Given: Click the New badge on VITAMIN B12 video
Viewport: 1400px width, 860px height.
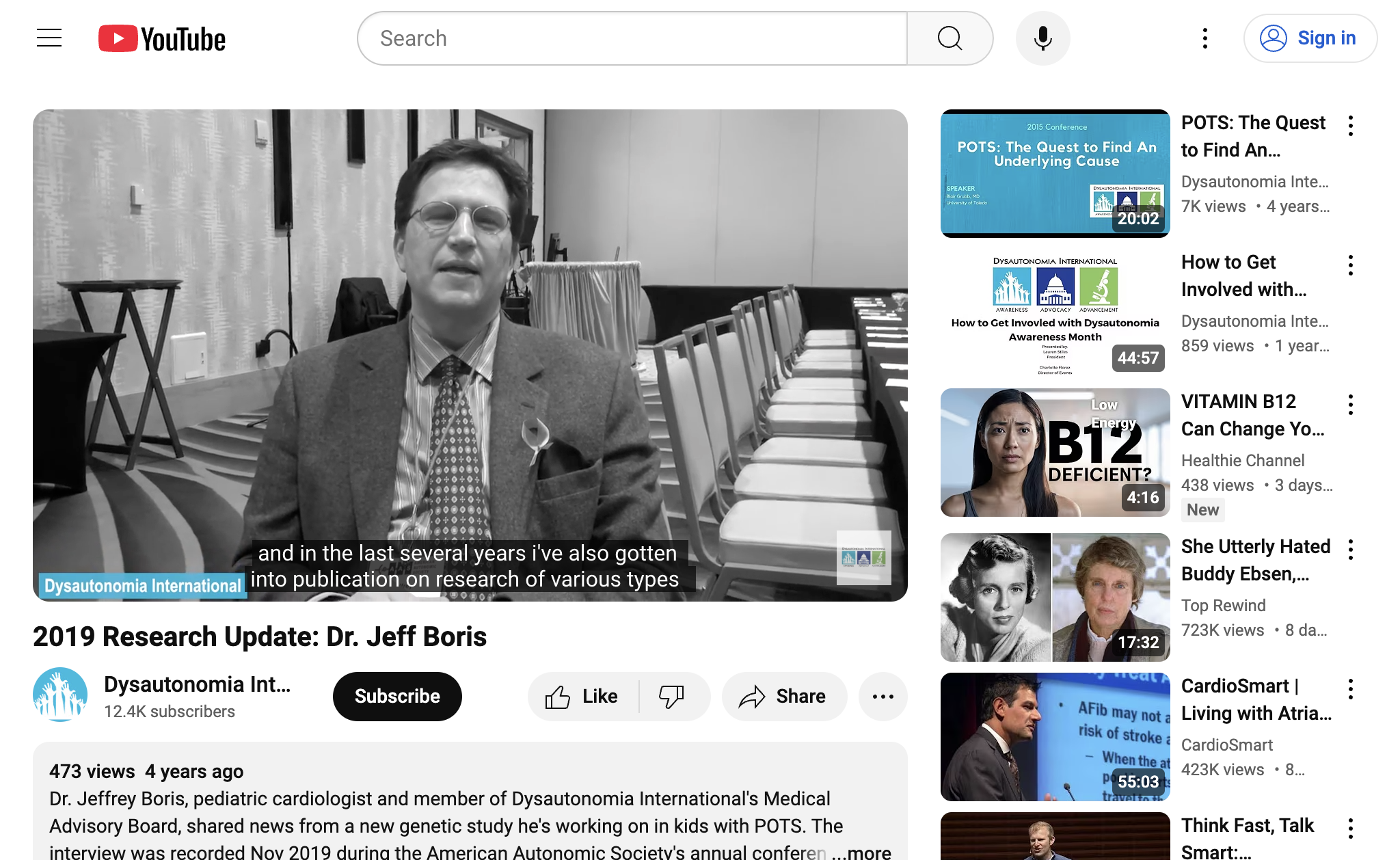Looking at the screenshot, I should pyautogui.click(x=1202, y=510).
